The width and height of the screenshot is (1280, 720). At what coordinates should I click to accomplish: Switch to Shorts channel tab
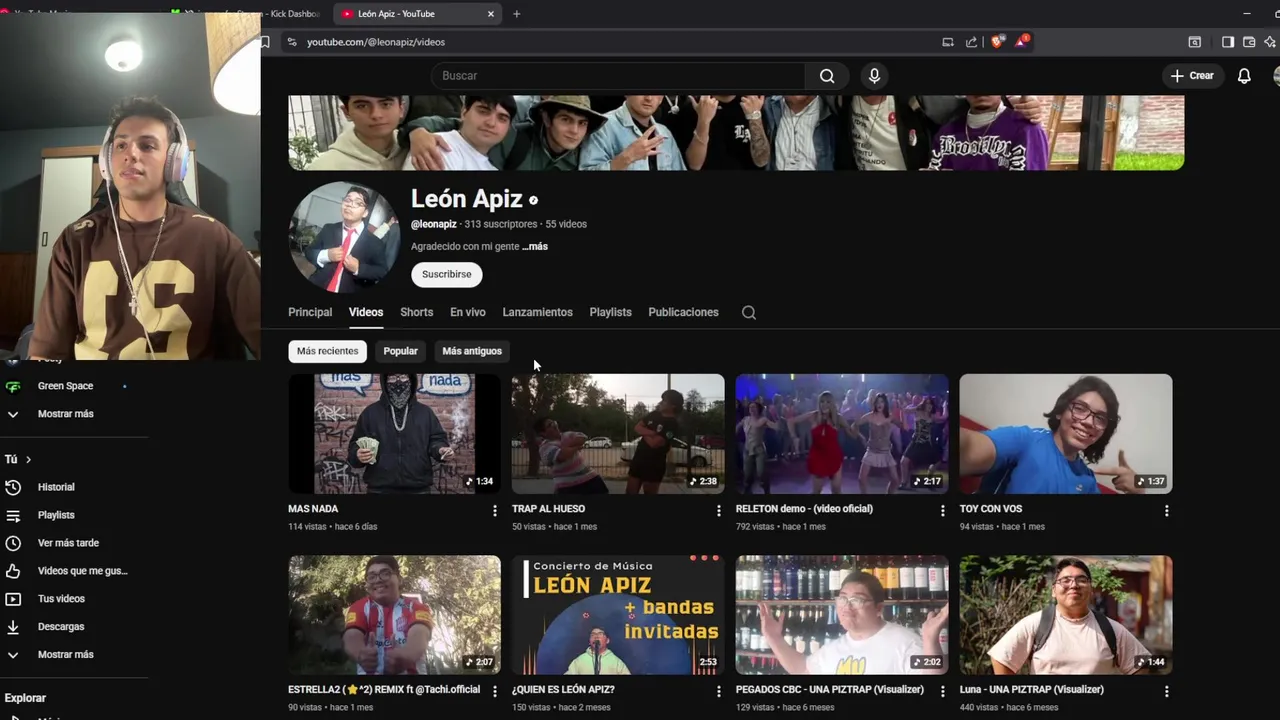[416, 312]
